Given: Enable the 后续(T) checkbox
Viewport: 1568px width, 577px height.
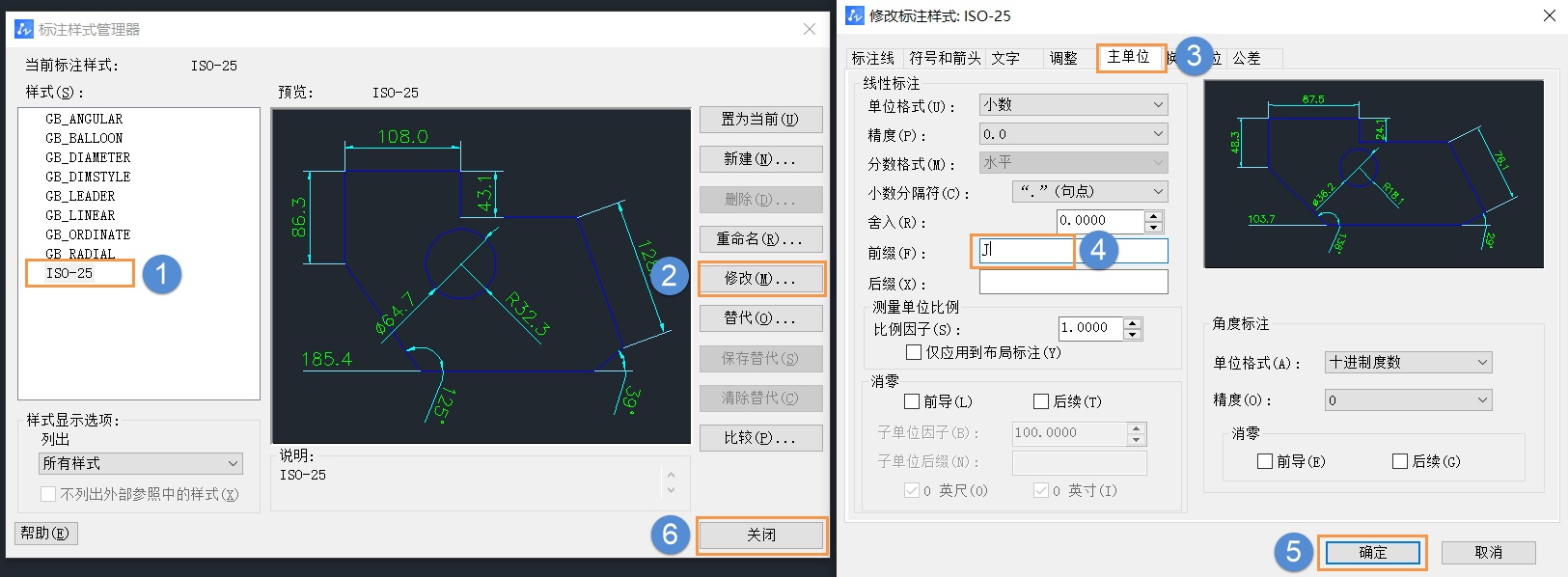Looking at the screenshot, I should 1041,401.
